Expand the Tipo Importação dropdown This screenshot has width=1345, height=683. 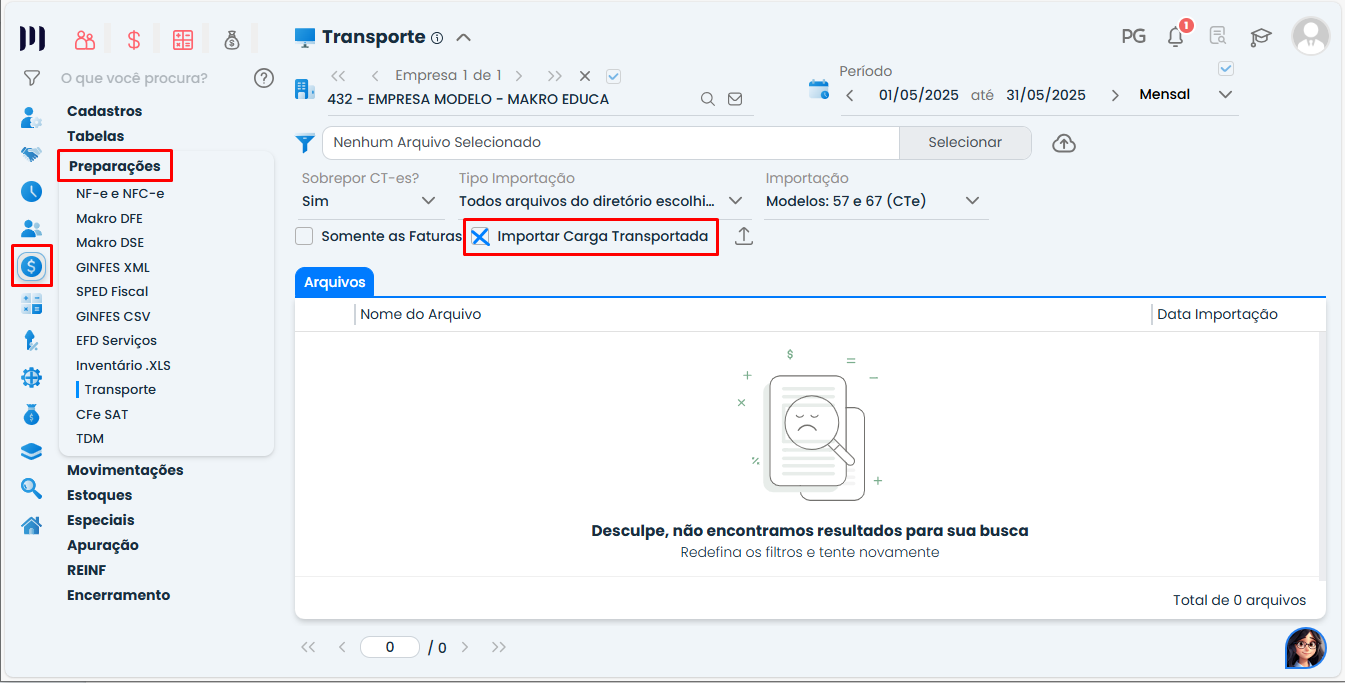602,201
